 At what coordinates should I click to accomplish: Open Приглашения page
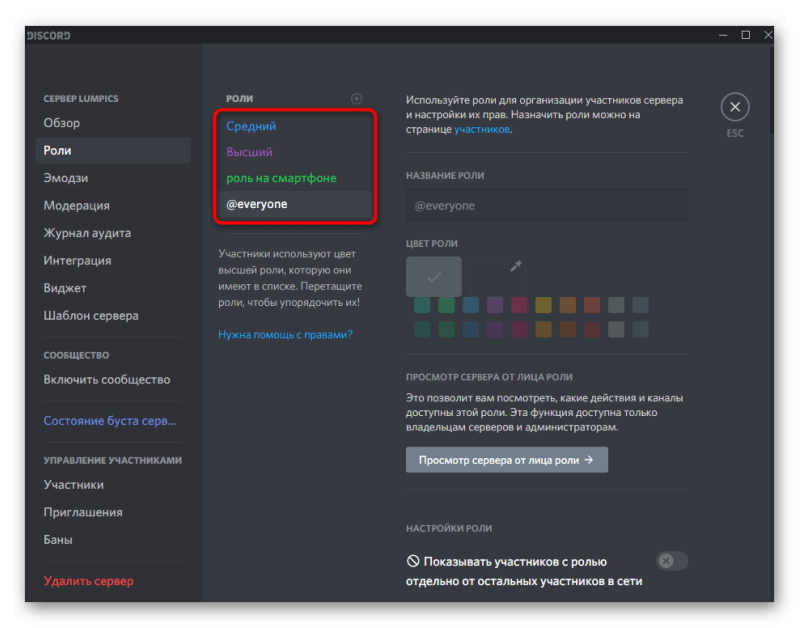(113, 512)
